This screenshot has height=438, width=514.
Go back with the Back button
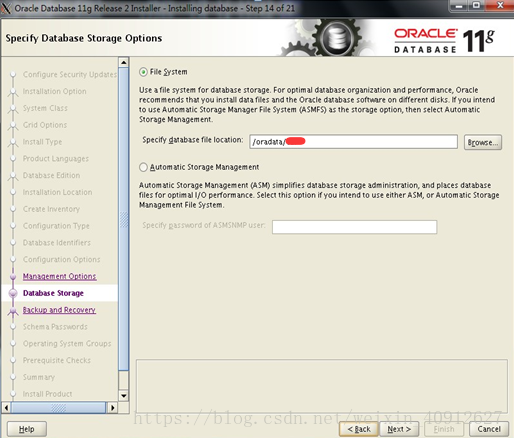(x=359, y=429)
